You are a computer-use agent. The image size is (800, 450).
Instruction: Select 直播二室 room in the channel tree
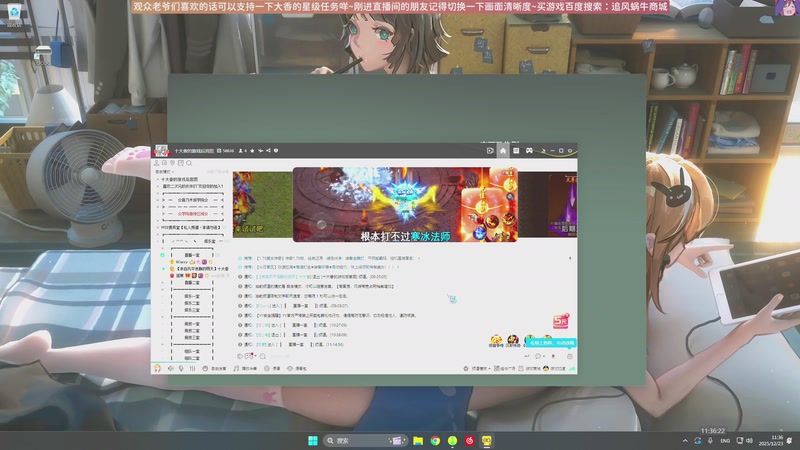click(192, 282)
